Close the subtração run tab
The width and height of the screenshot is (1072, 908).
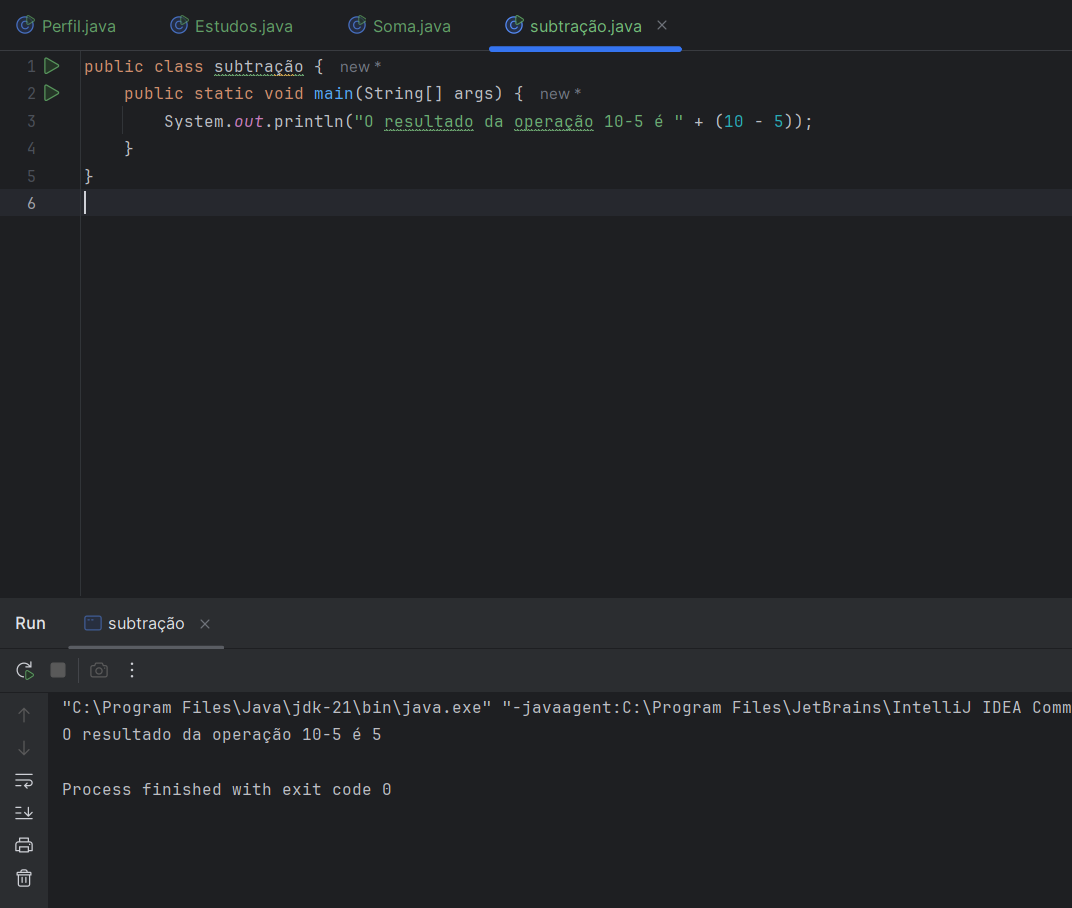(204, 624)
